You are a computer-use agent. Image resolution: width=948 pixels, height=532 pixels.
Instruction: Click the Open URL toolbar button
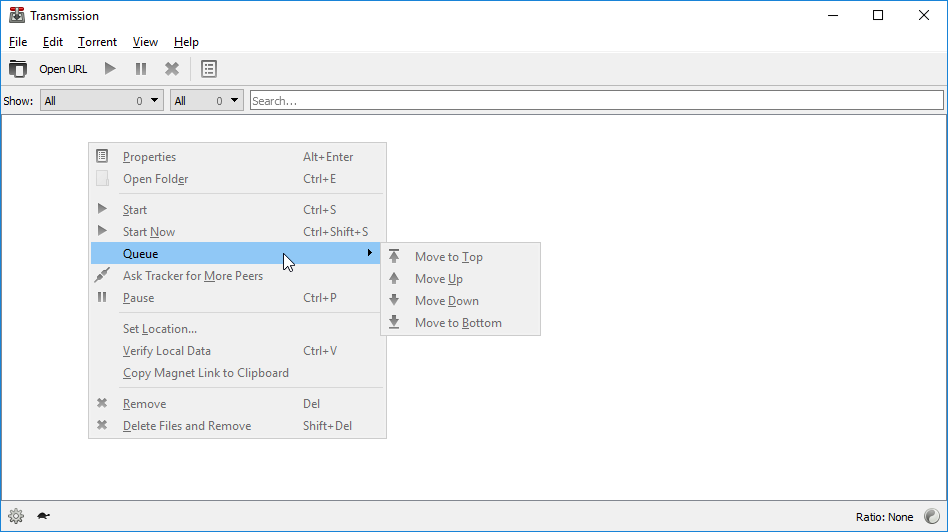coord(63,69)
